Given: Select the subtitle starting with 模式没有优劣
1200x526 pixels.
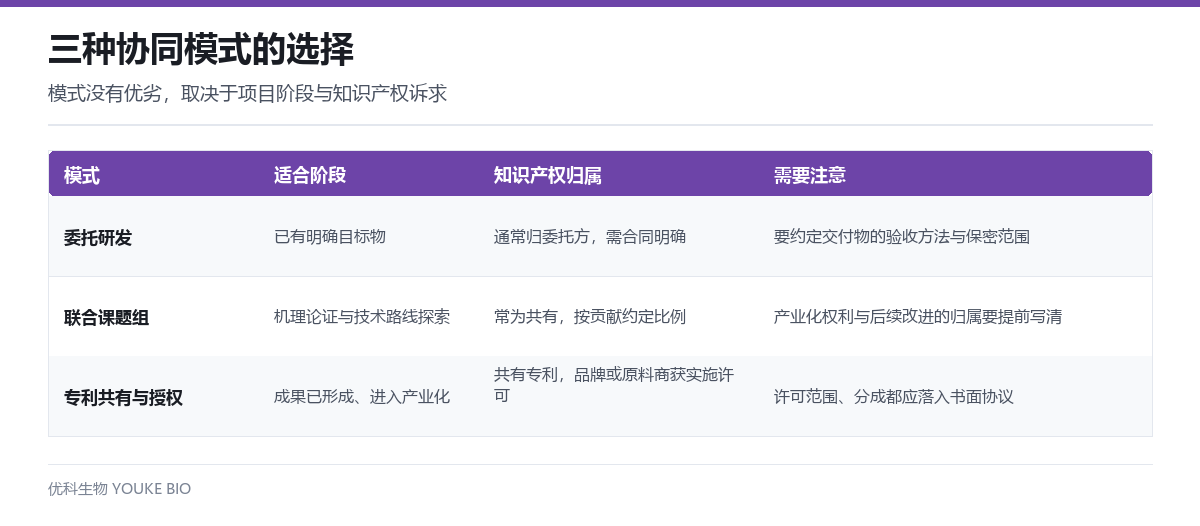Looking at the screenshot, I should [247, 94].
